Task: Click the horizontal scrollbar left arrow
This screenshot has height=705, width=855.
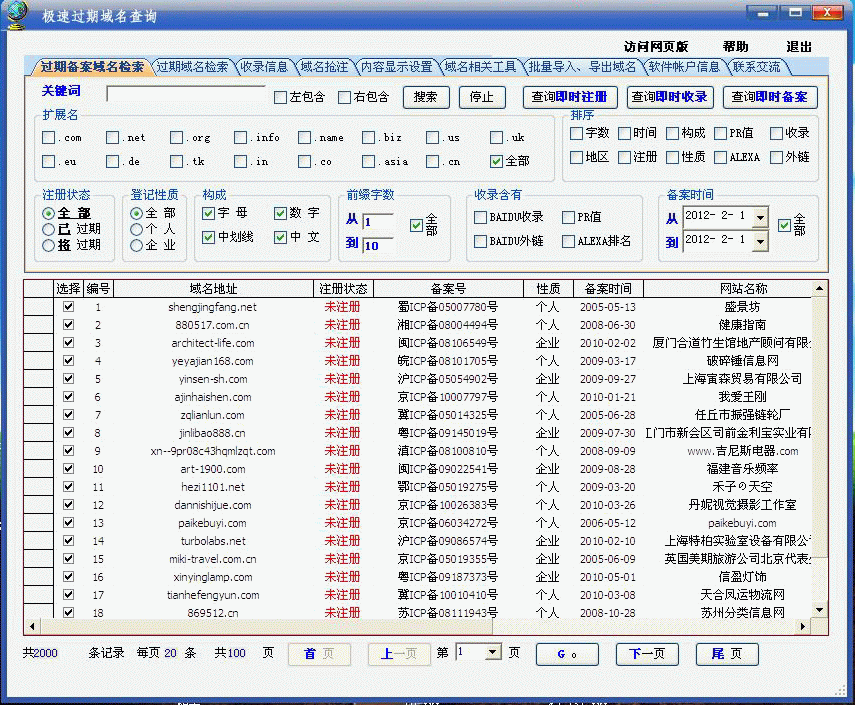Action: tap(32, 626)
